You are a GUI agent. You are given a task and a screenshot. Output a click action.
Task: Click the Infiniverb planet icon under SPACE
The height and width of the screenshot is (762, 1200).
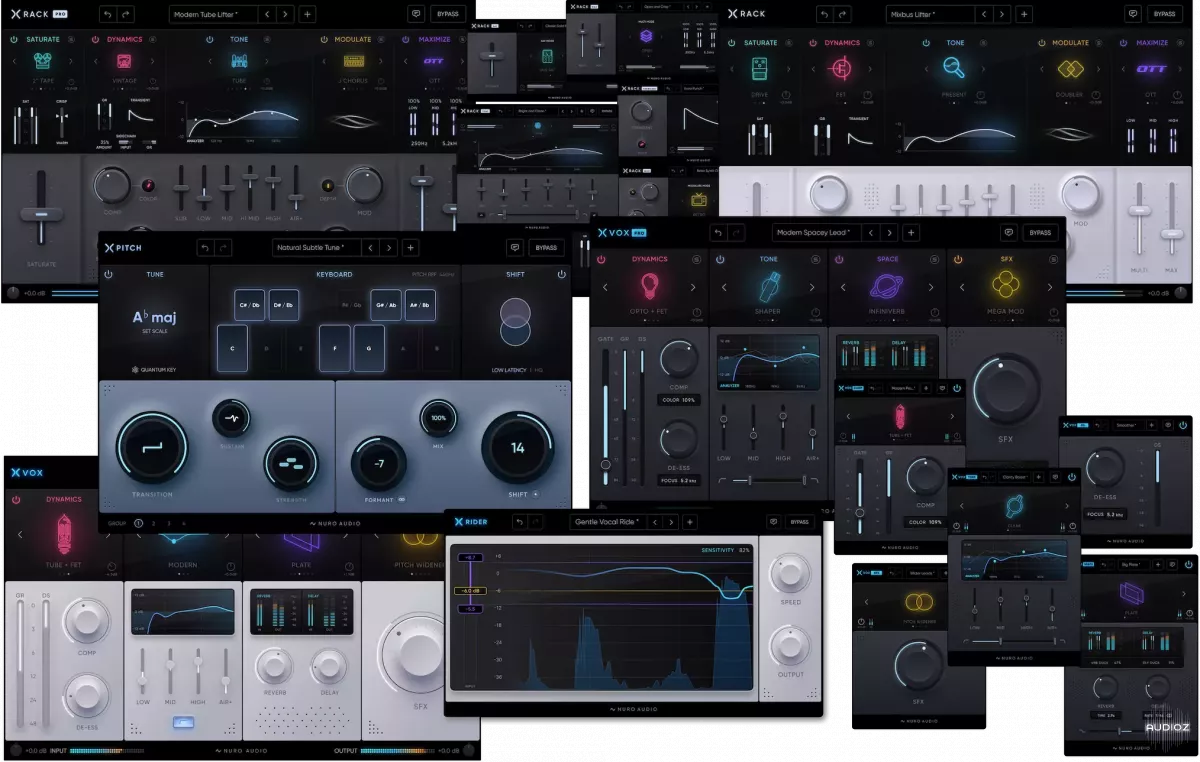(886, 287)
